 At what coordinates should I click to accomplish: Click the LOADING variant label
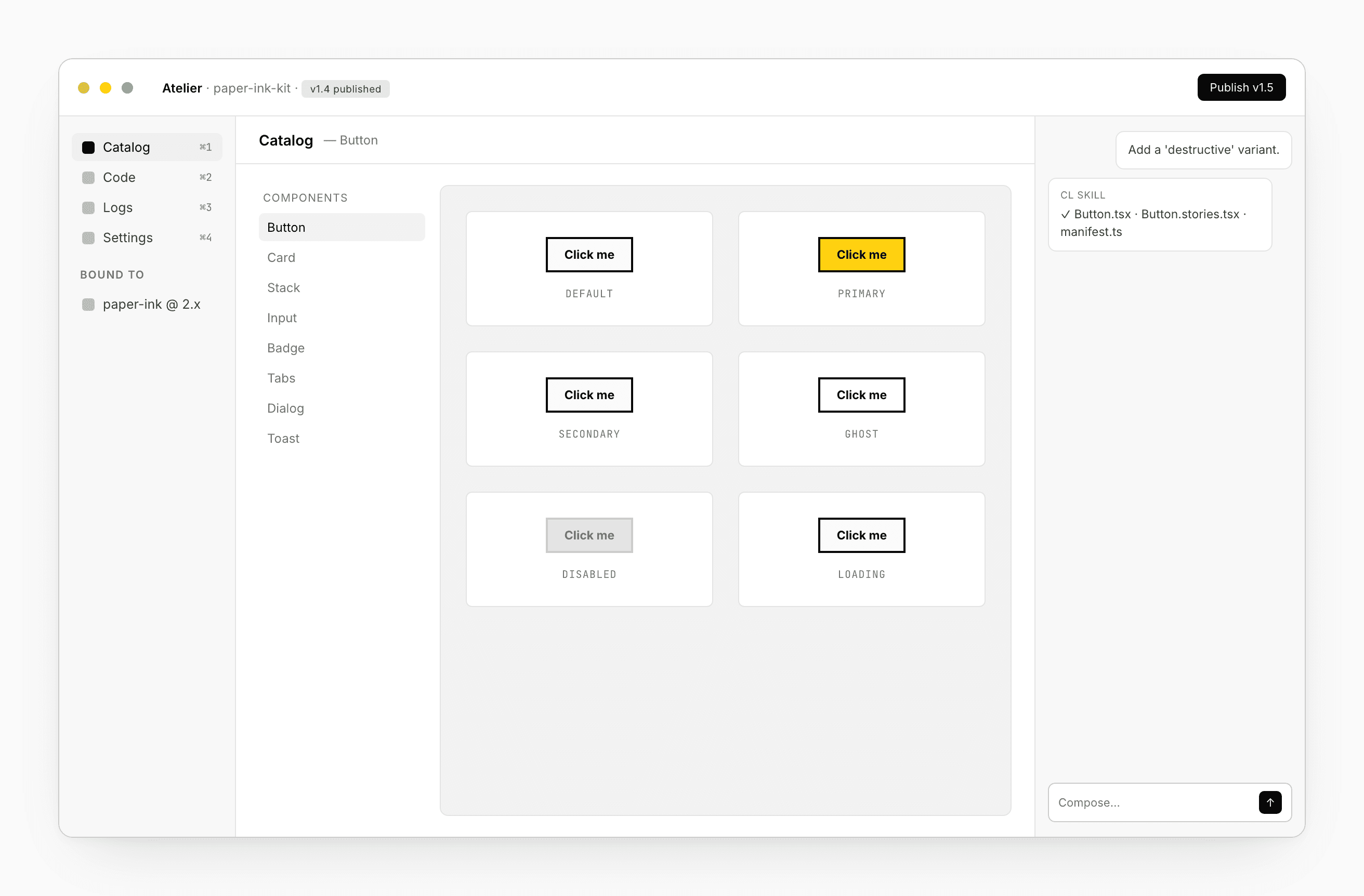coord(861,575)
